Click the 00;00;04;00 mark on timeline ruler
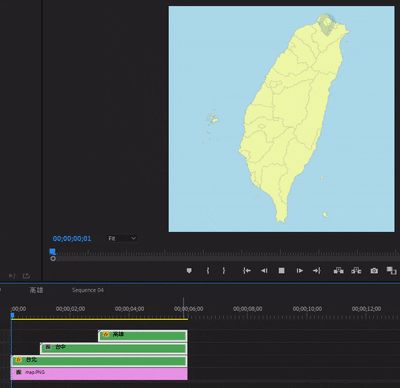The image size is (400, 388). [129, 309]
